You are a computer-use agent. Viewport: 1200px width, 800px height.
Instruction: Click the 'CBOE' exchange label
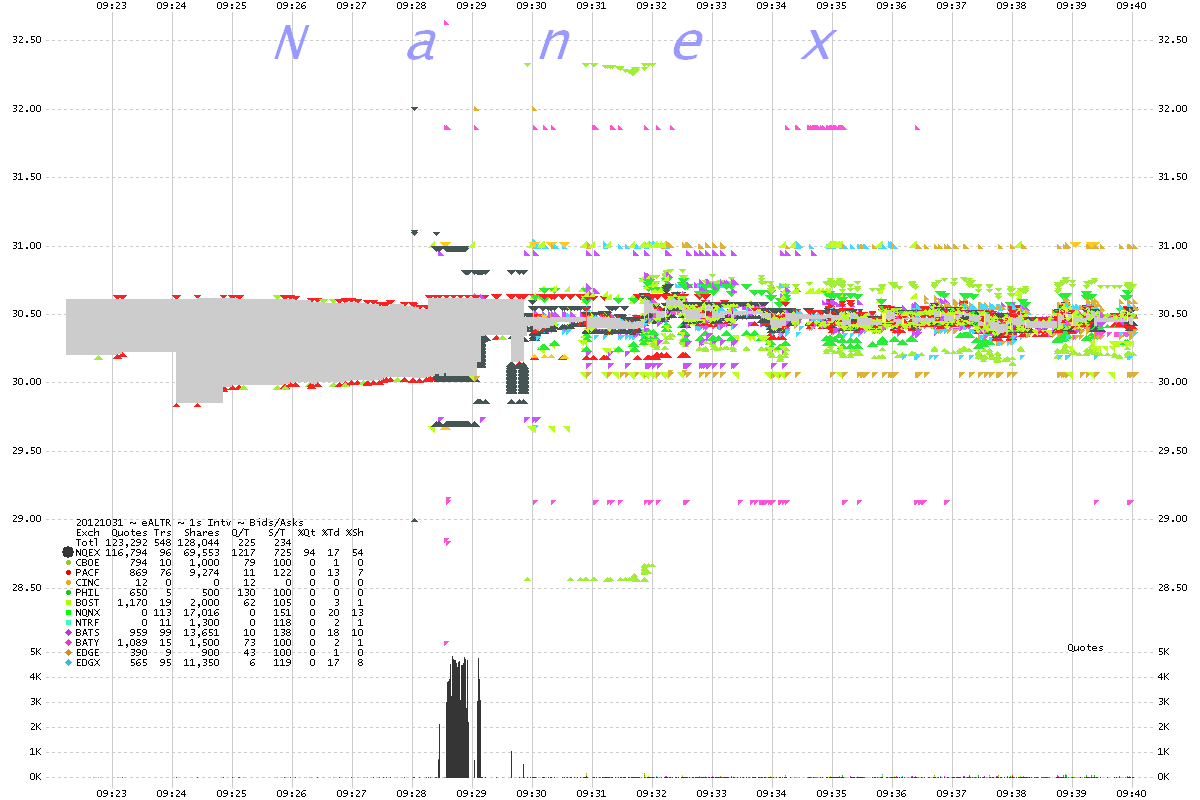pos(88,562)
